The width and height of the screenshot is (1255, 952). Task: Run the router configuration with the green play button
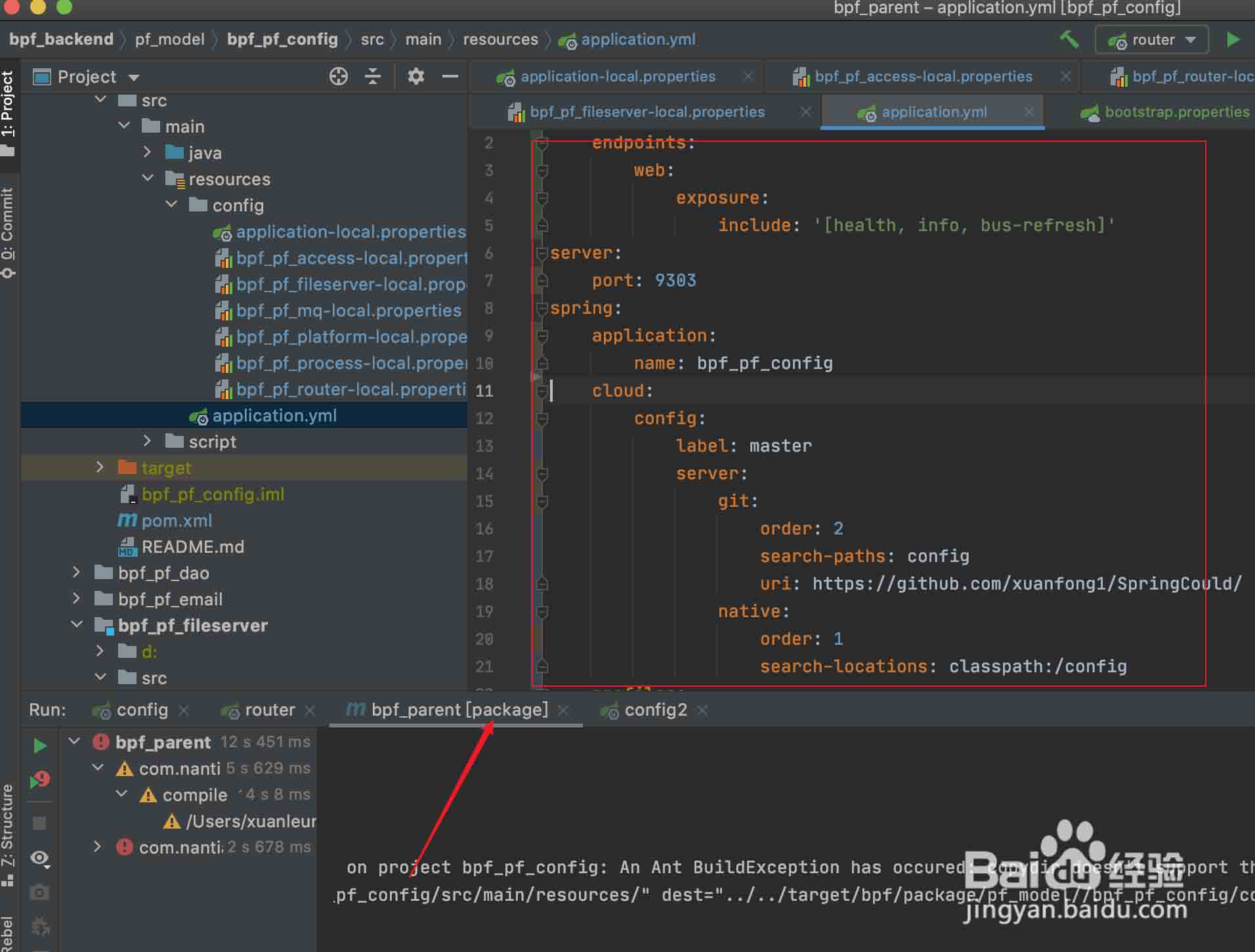click(1233, 39)
